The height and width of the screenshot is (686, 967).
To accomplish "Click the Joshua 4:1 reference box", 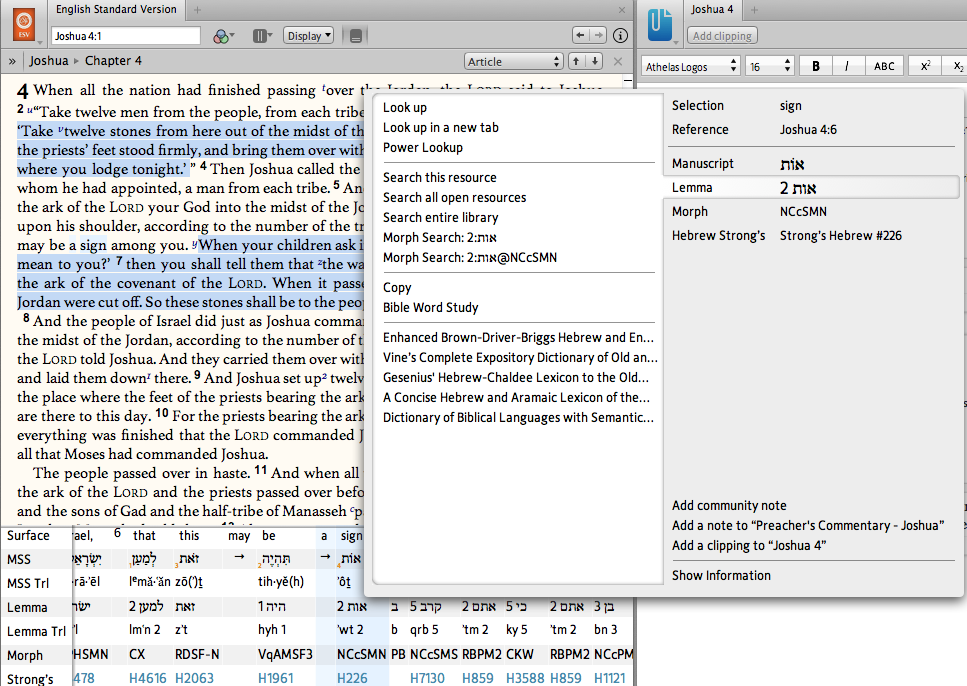I will (x=126, y=36).
